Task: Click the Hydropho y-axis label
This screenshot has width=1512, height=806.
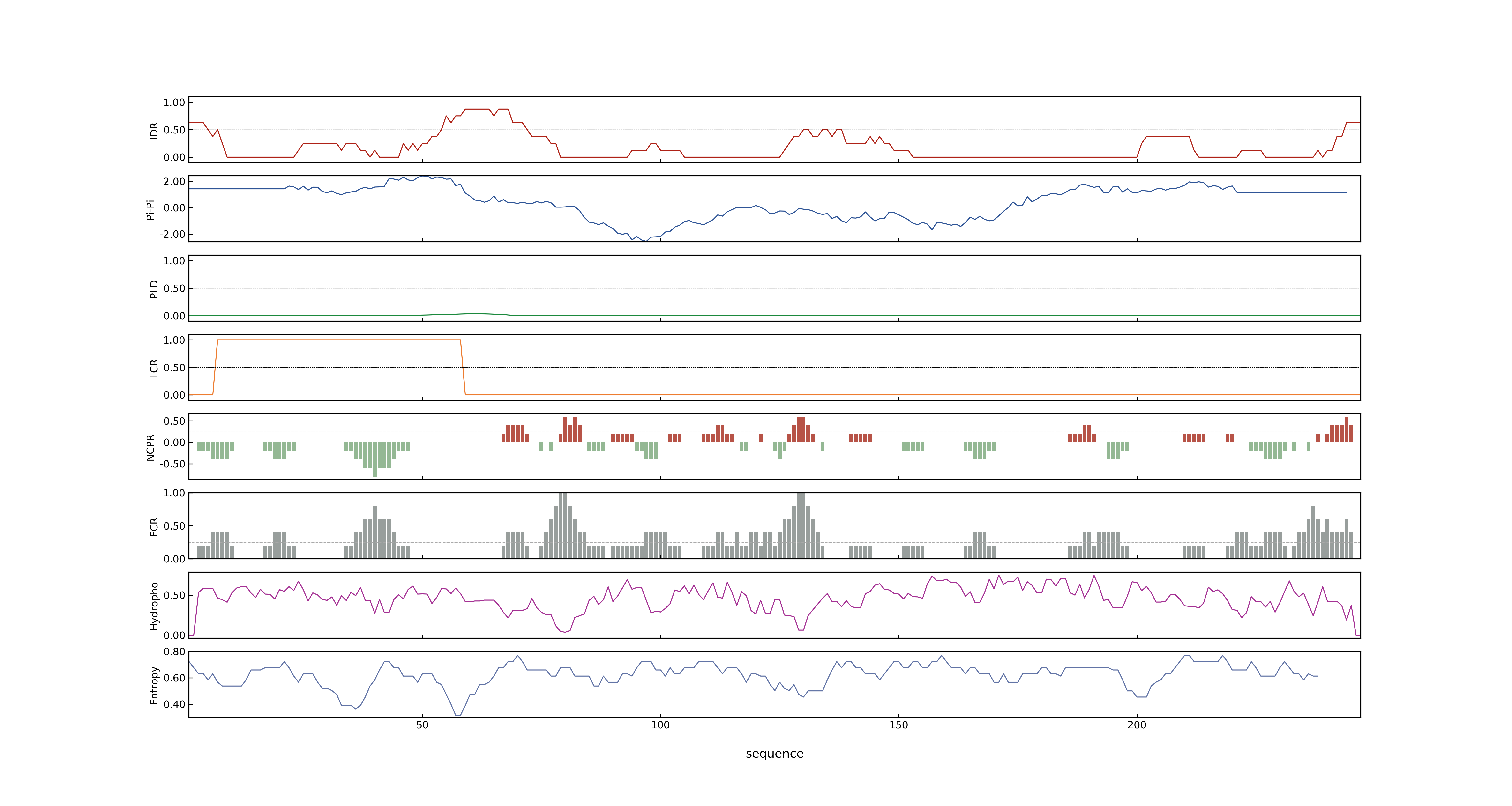Action: point(154,606)
